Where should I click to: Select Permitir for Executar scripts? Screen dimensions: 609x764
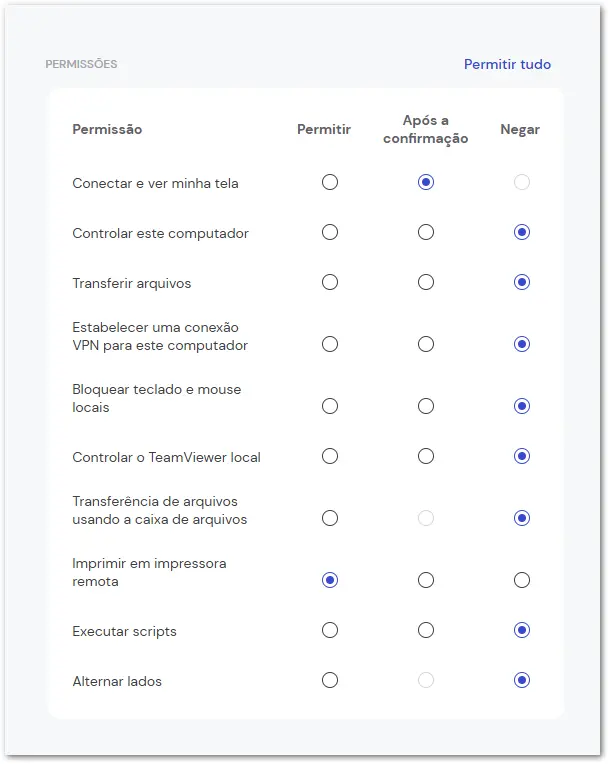[330, 630]
